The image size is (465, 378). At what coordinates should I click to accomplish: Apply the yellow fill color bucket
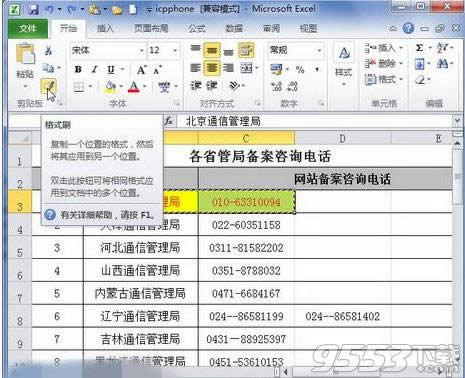110,87
